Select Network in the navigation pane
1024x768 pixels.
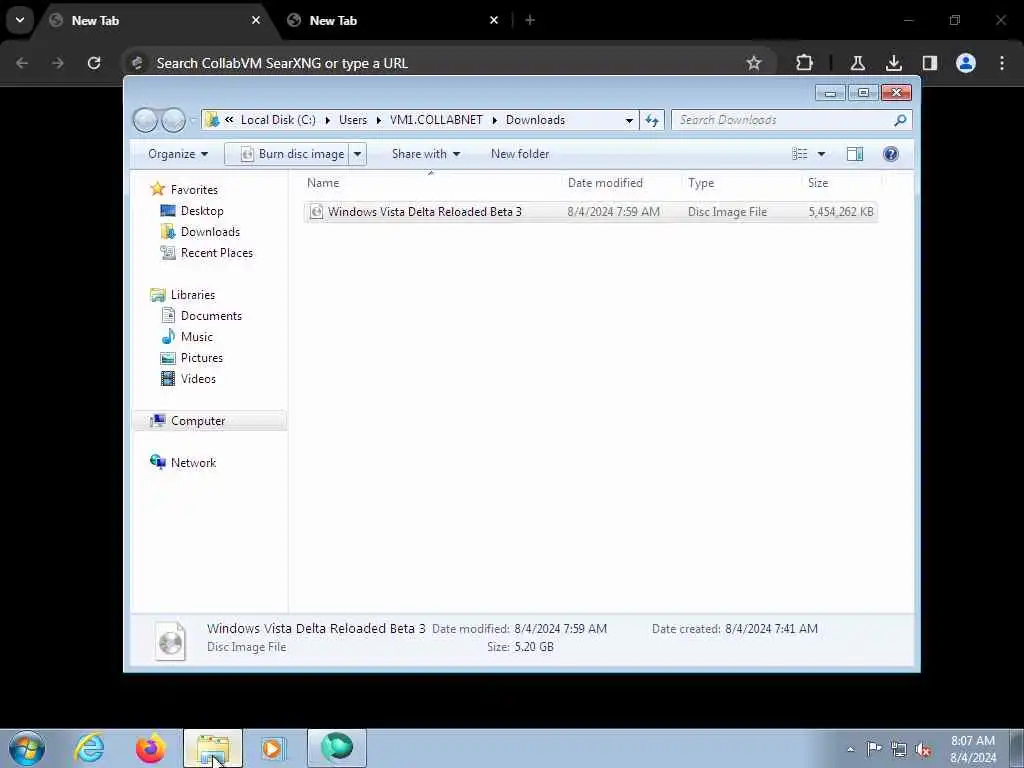click(193, 462)
